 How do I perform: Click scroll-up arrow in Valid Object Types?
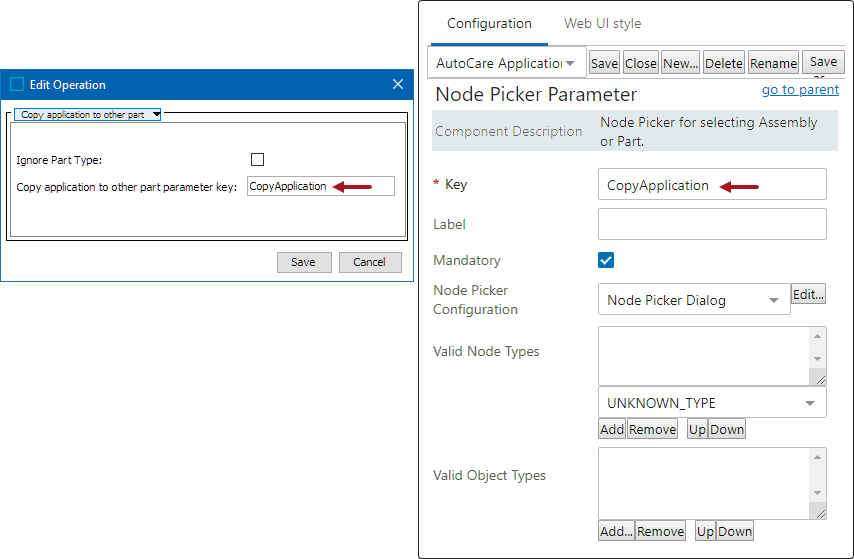[818, 457]
